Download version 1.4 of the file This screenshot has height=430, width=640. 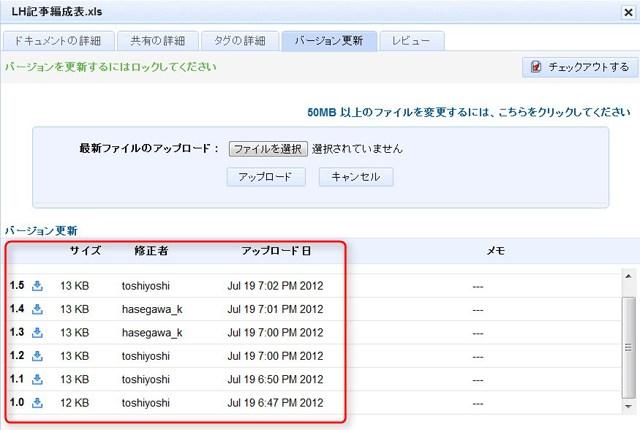(x=37, y=309)
